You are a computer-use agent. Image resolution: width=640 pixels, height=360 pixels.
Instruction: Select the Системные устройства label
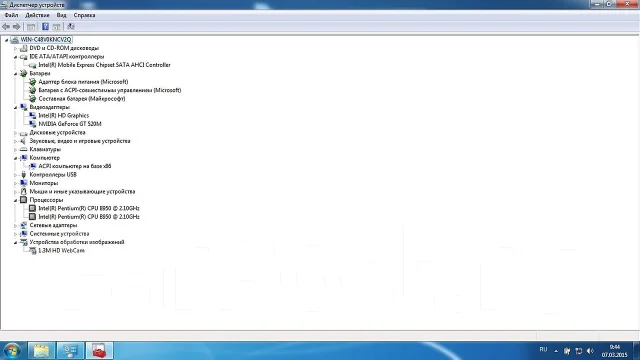pos(59,234)
